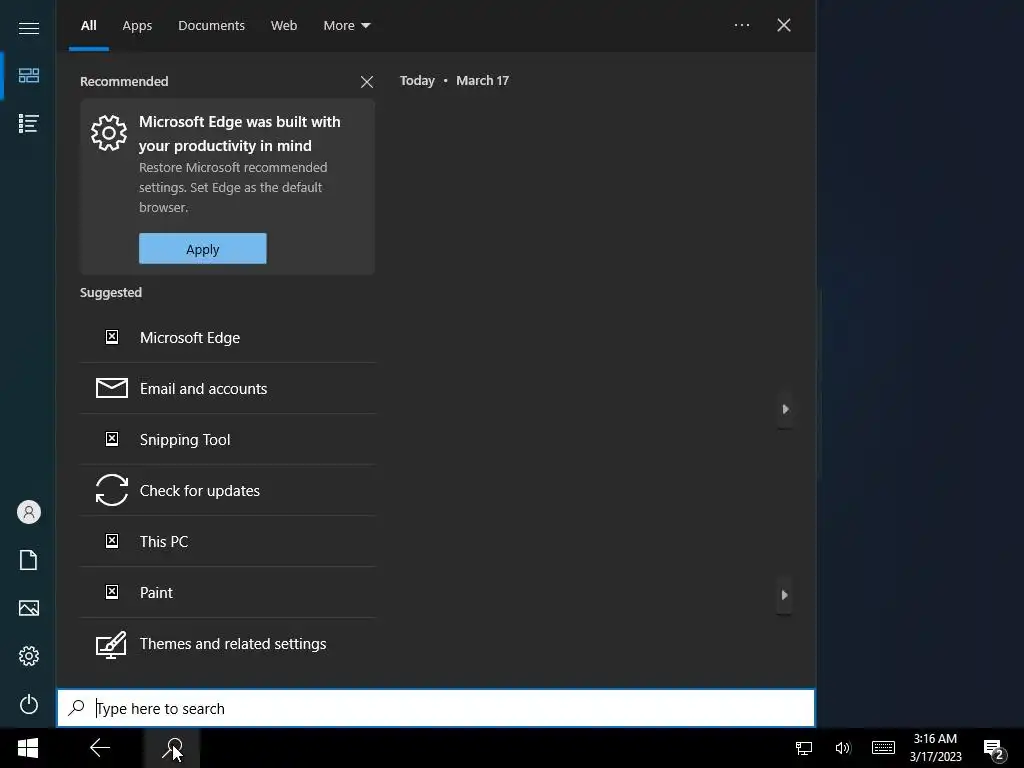Click the Apply button for Edge settings
The height and width of the screenshot is (768, 1024).
pos(202,249)
